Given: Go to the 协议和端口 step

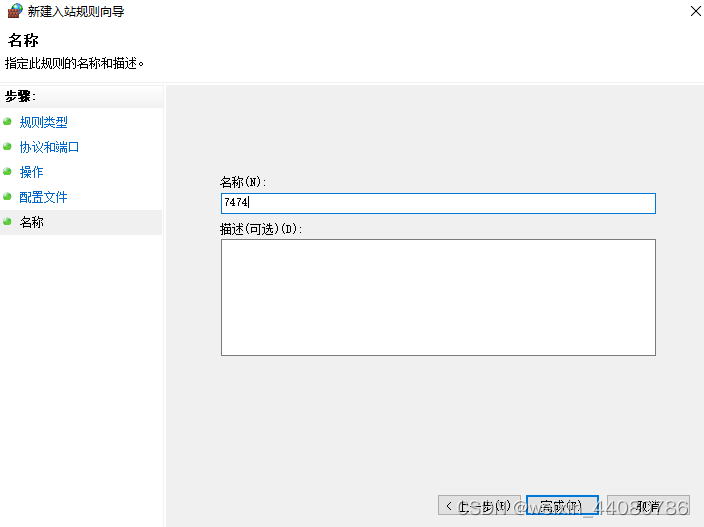Looking at the screenshot, I should click(x=49, y=147).
